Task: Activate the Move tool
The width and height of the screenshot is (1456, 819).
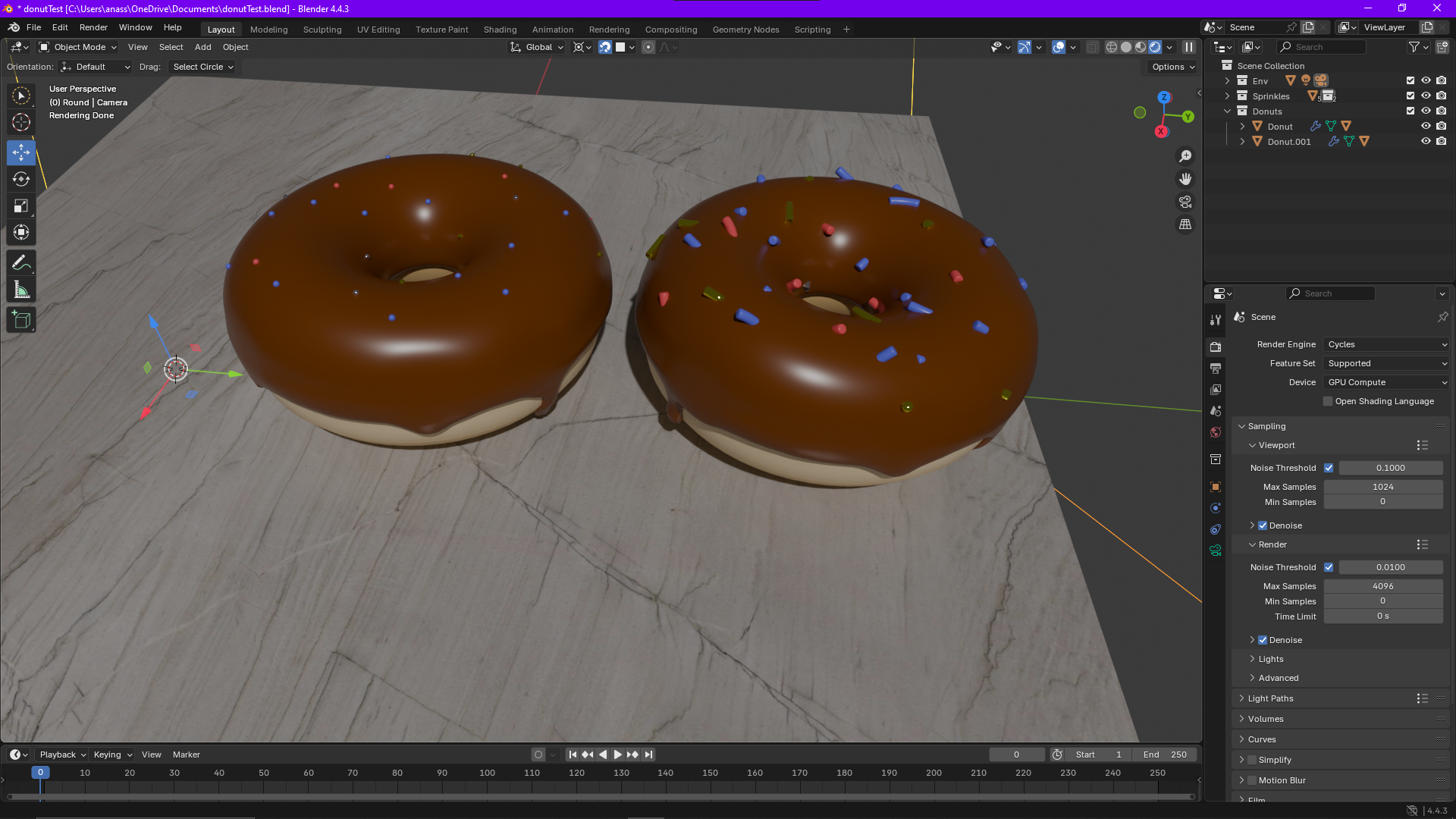Action: [x=21, y=152]
